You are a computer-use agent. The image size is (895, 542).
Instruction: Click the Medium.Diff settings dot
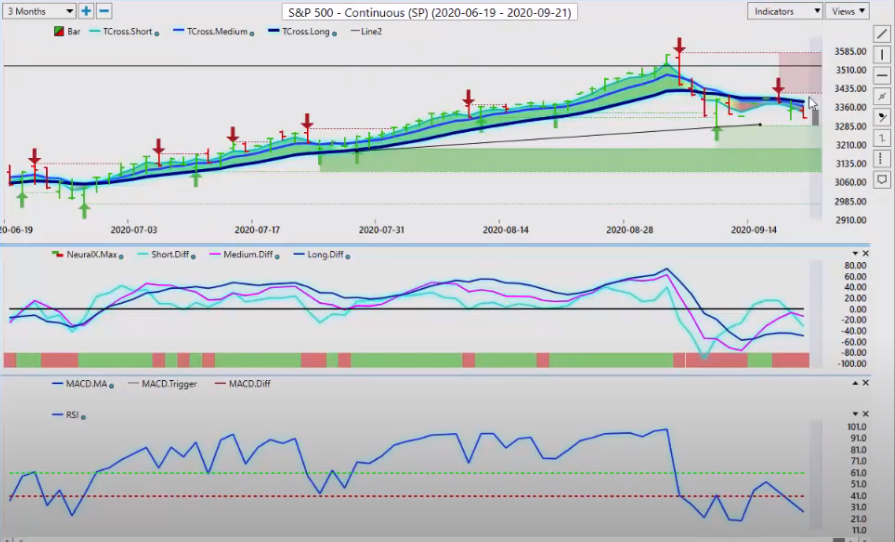pyautogui.click(x=277, y=257)
